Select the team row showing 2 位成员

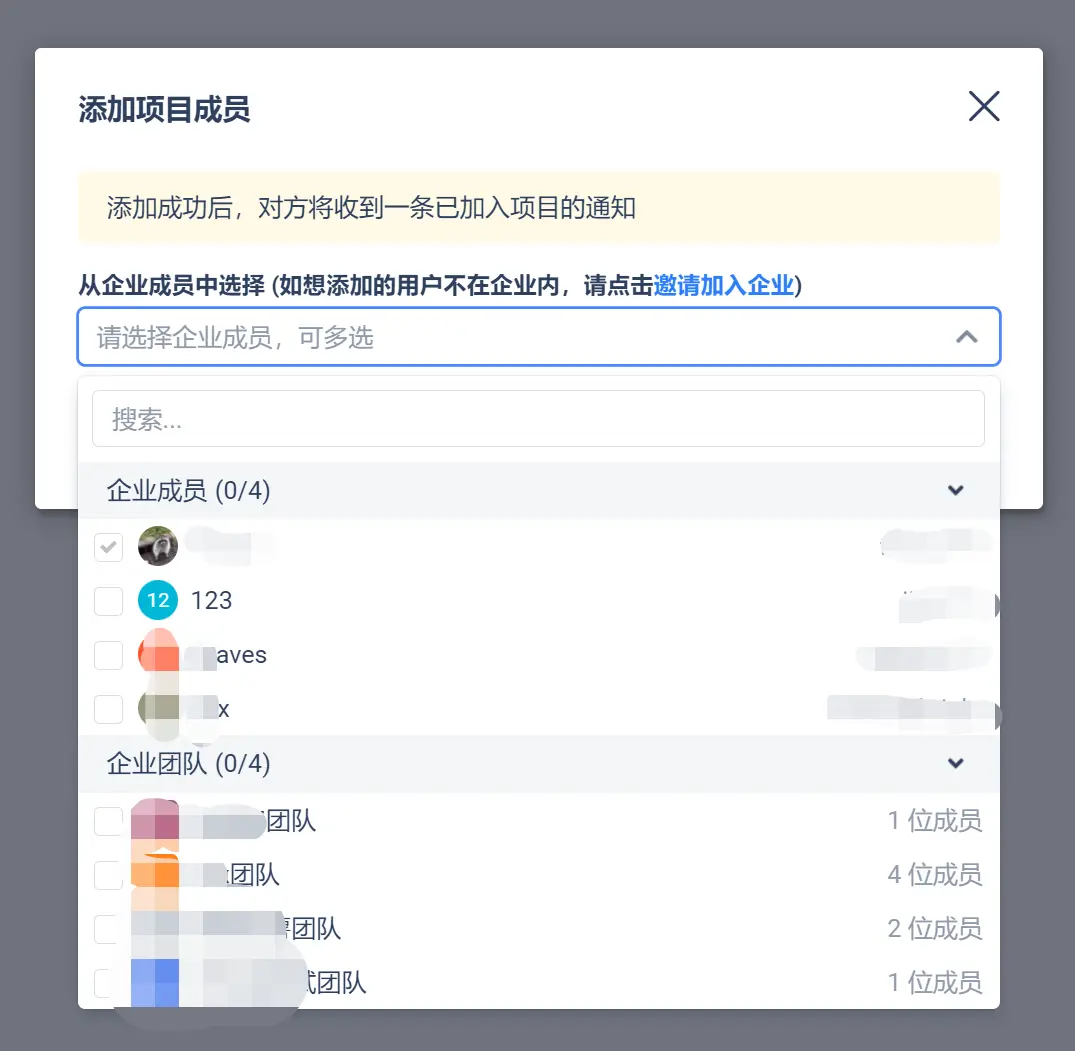(x=539, y=928)
